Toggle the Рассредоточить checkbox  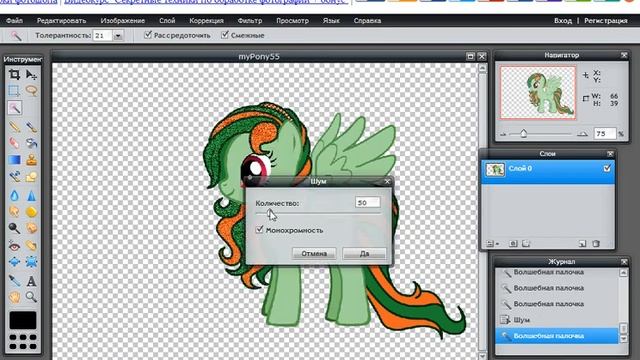148,35
